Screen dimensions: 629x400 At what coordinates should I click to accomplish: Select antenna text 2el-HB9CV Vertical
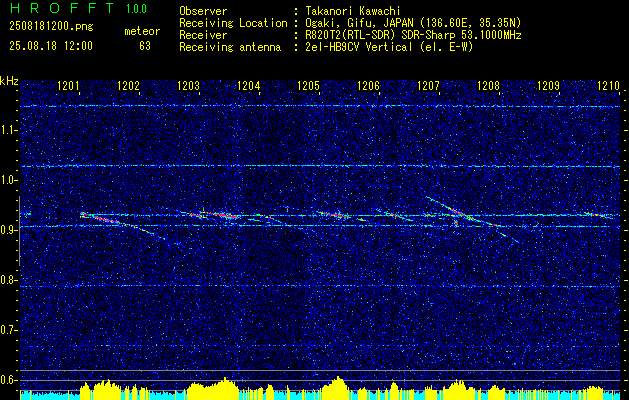359,47
